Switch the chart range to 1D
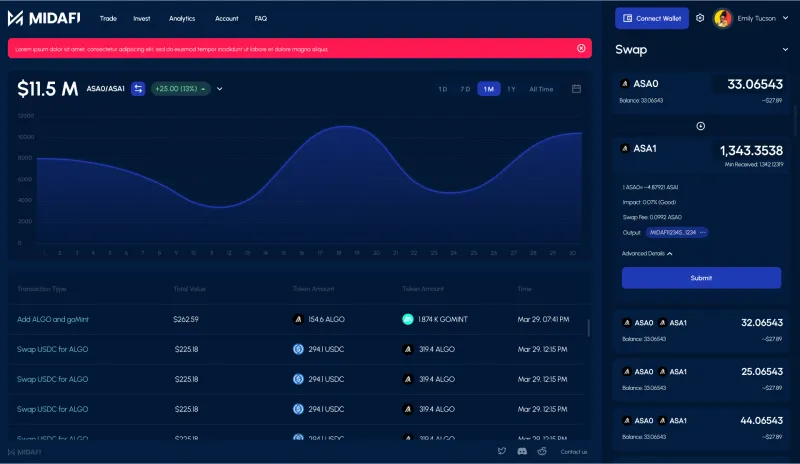The height and width of the screenshot is (464, 800). click(442, 89)
